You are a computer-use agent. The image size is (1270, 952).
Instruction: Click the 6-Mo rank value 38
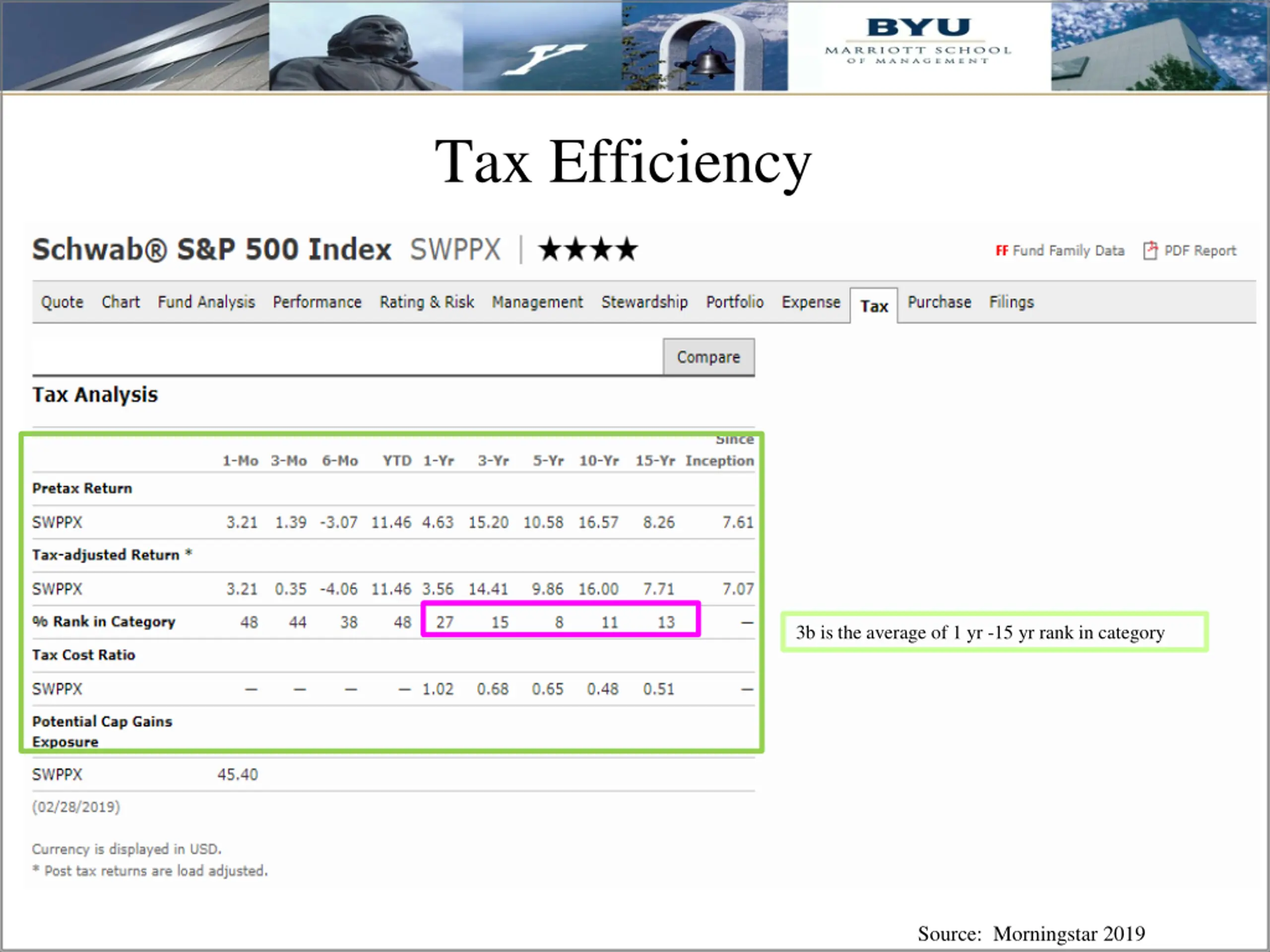(x=348, y=623)
